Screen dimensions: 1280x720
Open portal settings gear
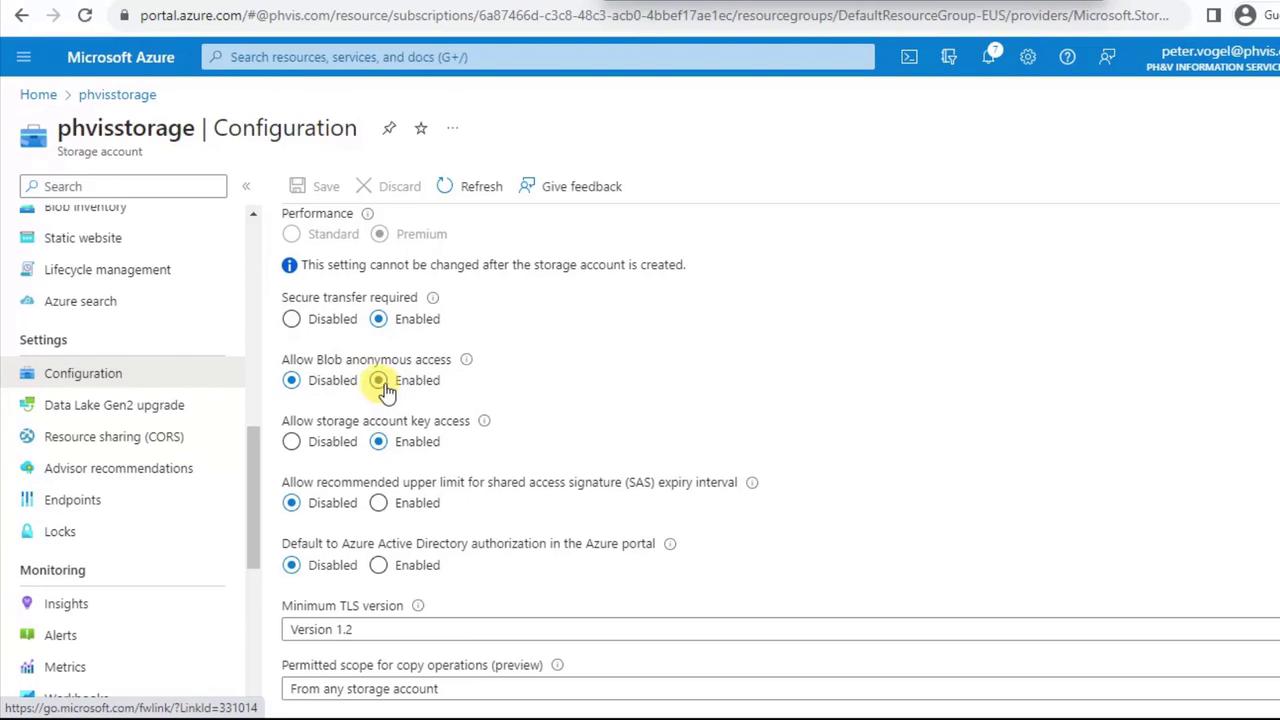[1028, 57]
